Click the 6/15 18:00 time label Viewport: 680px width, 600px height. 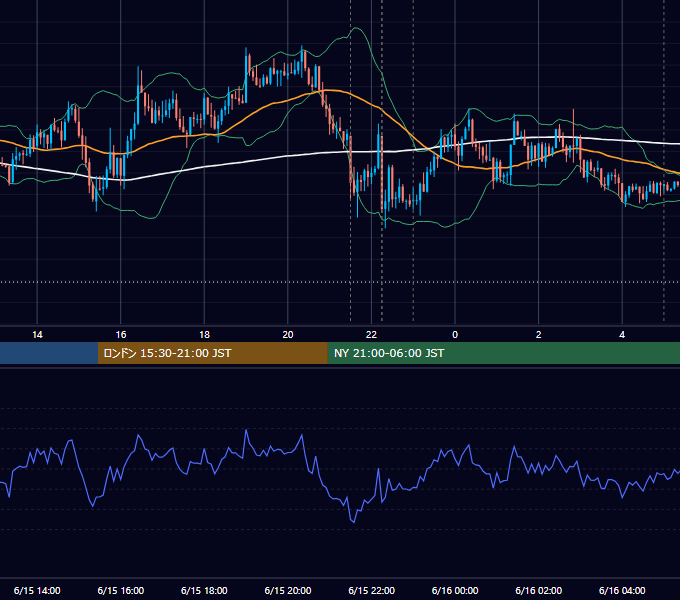(204, 590)
